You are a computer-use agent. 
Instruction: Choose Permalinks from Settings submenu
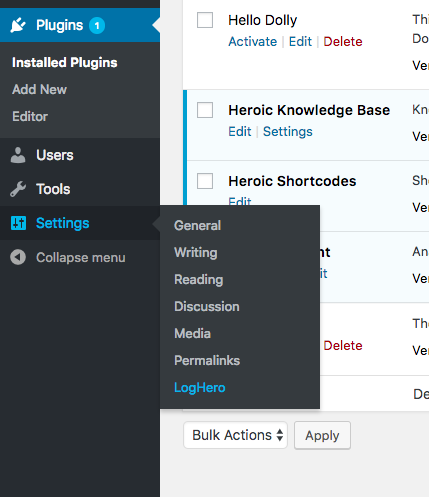(207, 360)
